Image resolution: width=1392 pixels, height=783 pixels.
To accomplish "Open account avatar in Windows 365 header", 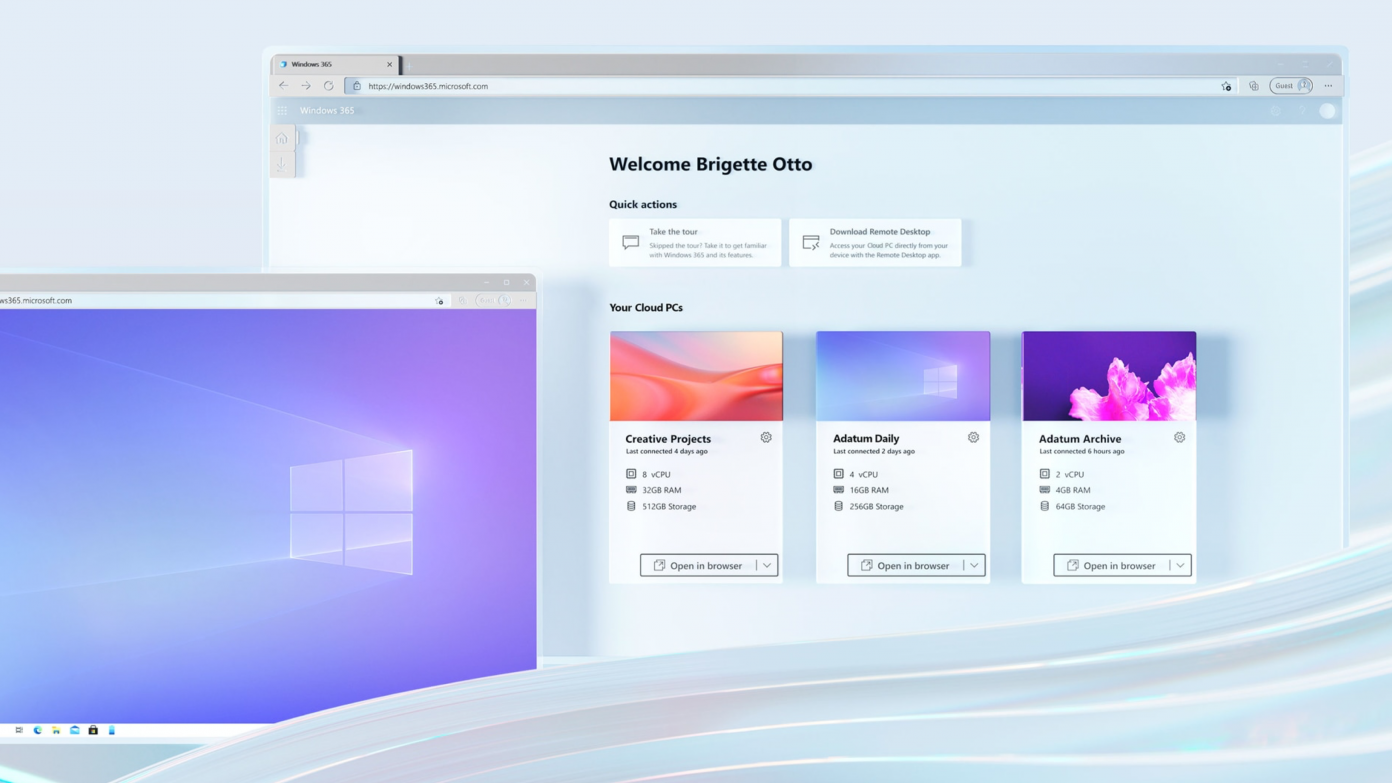I will tap(1327, 111).
